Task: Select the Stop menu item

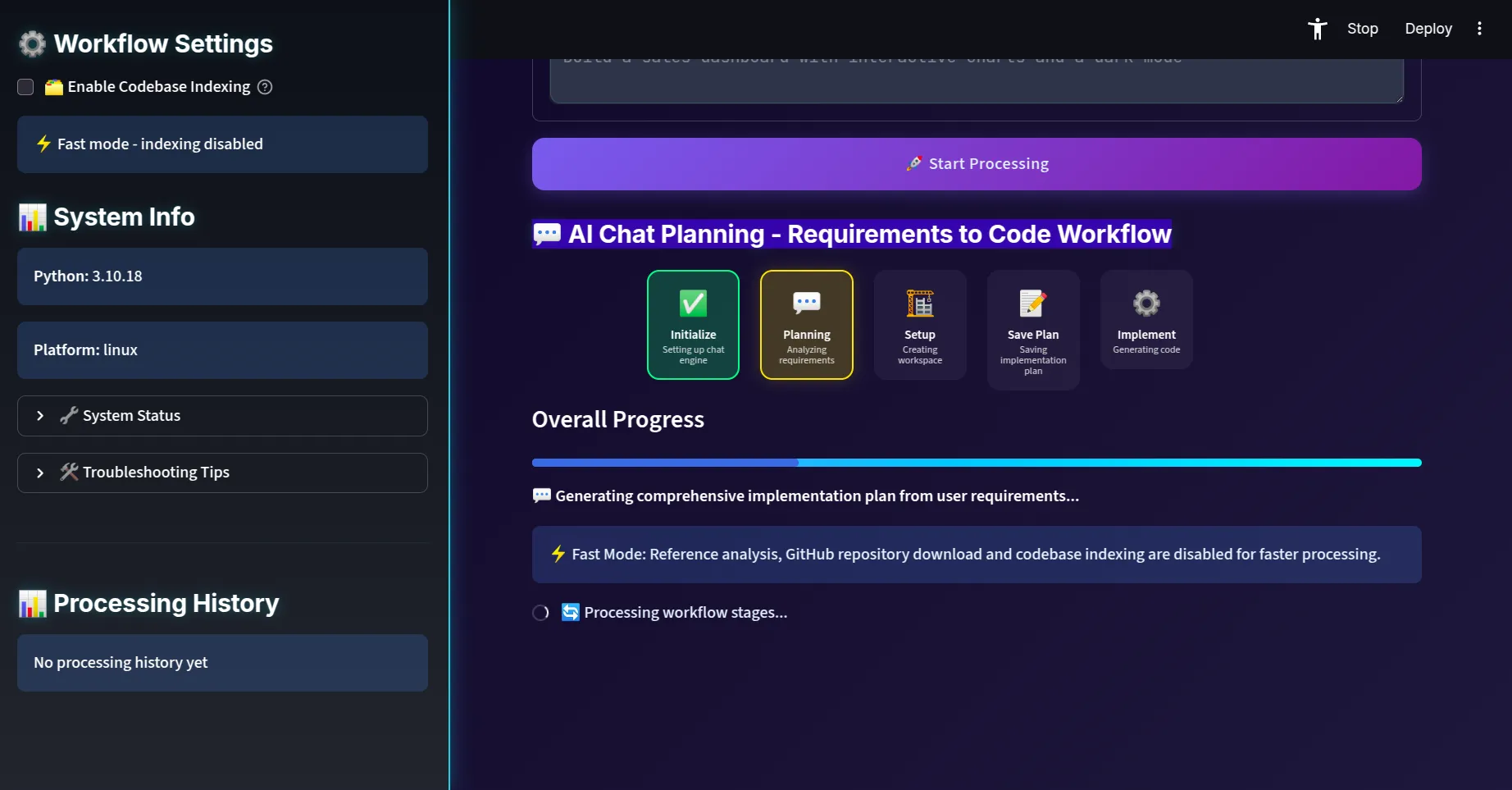Action: click(x=1362, y=28)
